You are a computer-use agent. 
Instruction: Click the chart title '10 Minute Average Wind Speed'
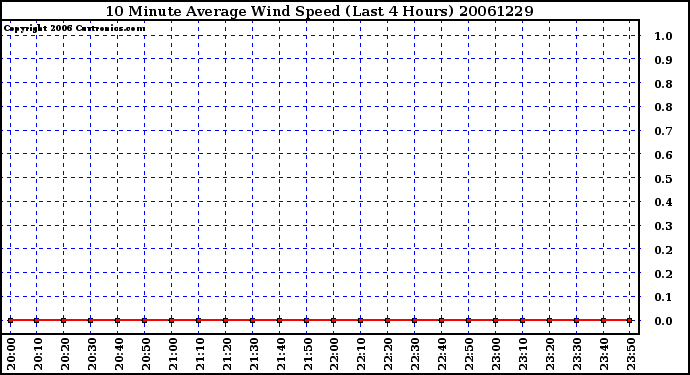pyautogui.click(x=223, y=11)
